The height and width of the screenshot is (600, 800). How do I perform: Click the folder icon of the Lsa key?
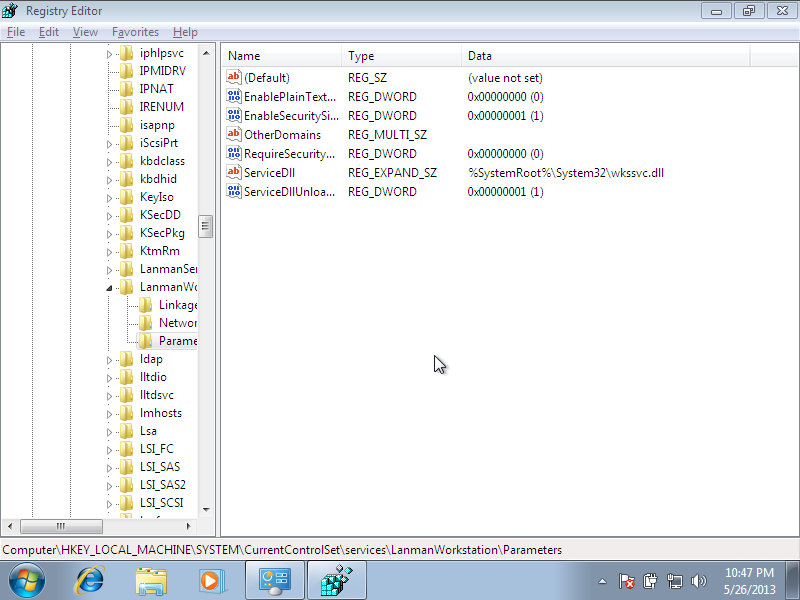point(127,431)
